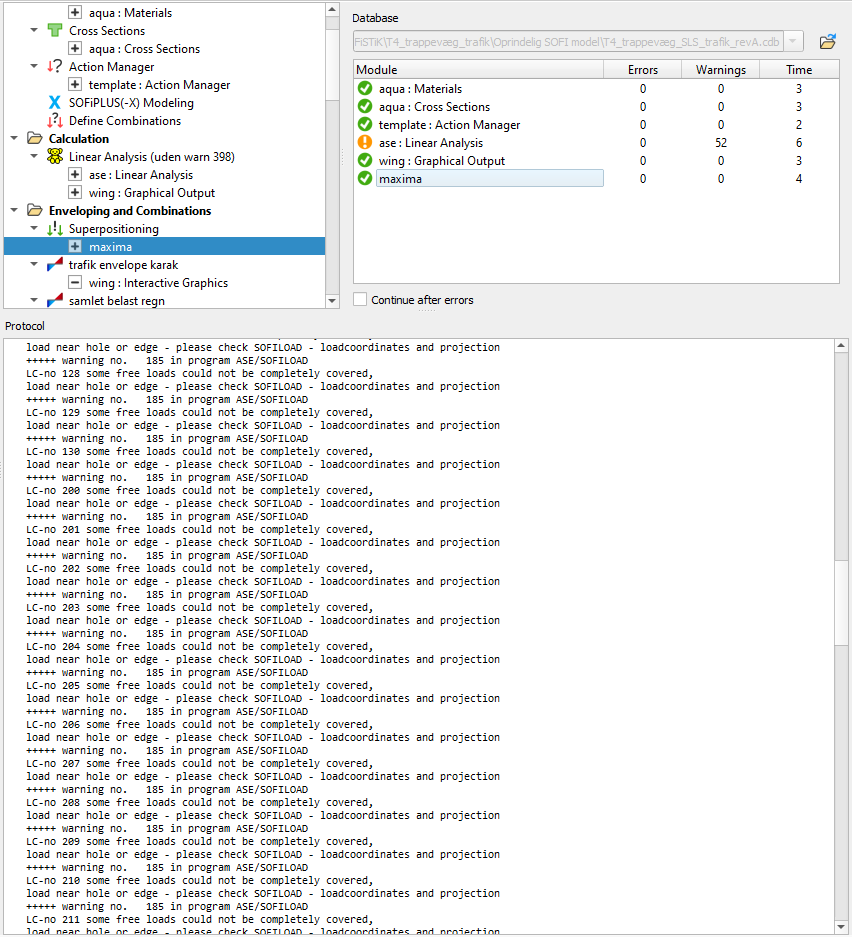Expand the ase : Linear Analysis tree node
The width and height of the screenshot is (852, 937).
[75, 174]
